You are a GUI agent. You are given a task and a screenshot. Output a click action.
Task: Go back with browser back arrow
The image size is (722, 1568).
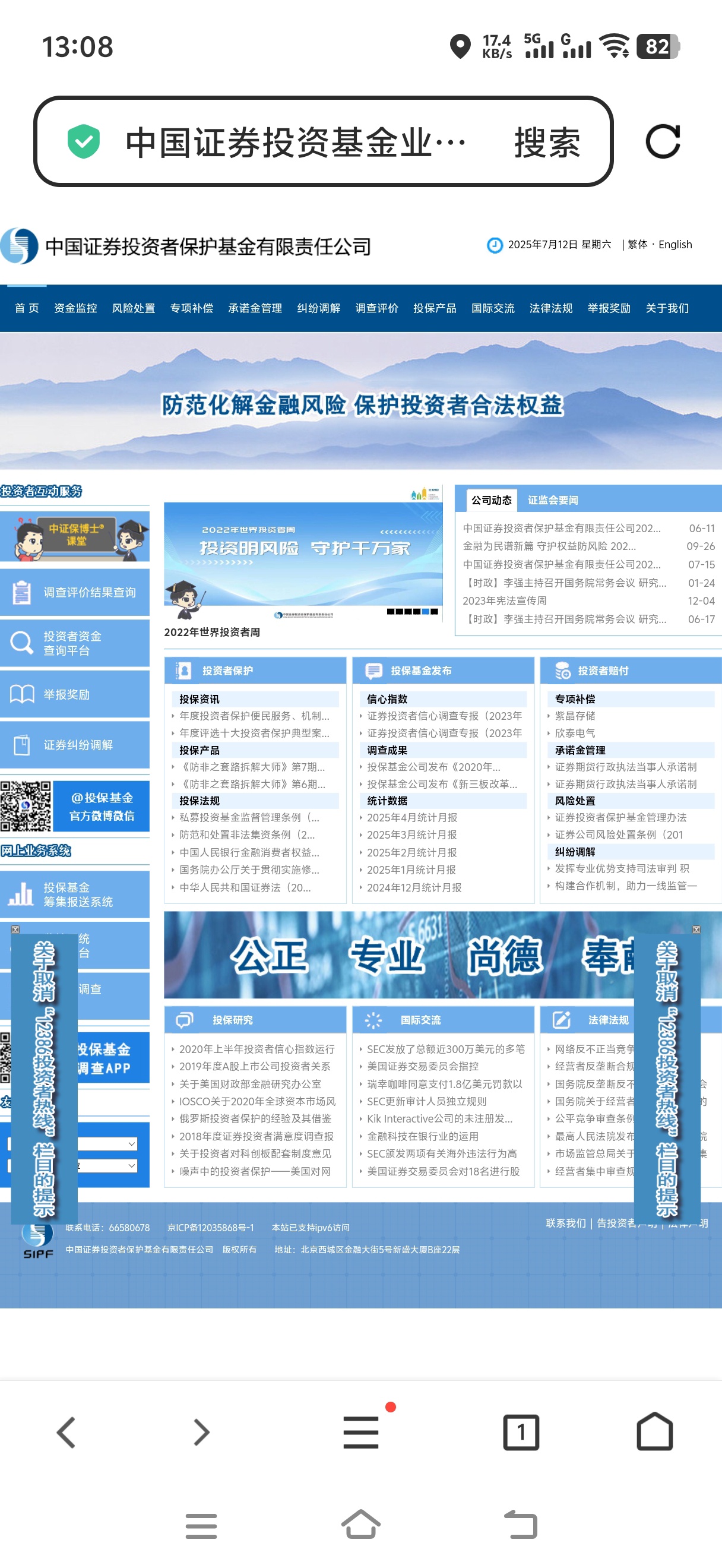click(x=66, y=1431)
